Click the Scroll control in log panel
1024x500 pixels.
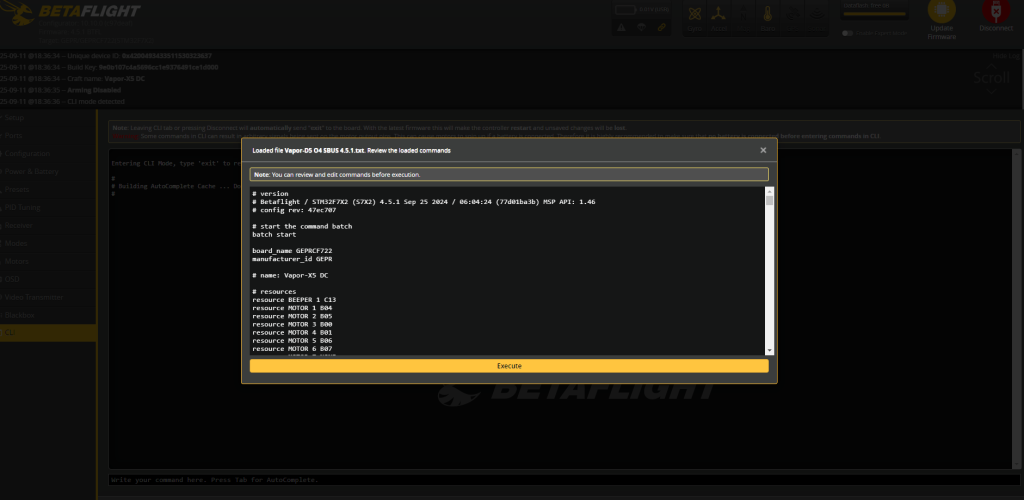coord(991,78)
